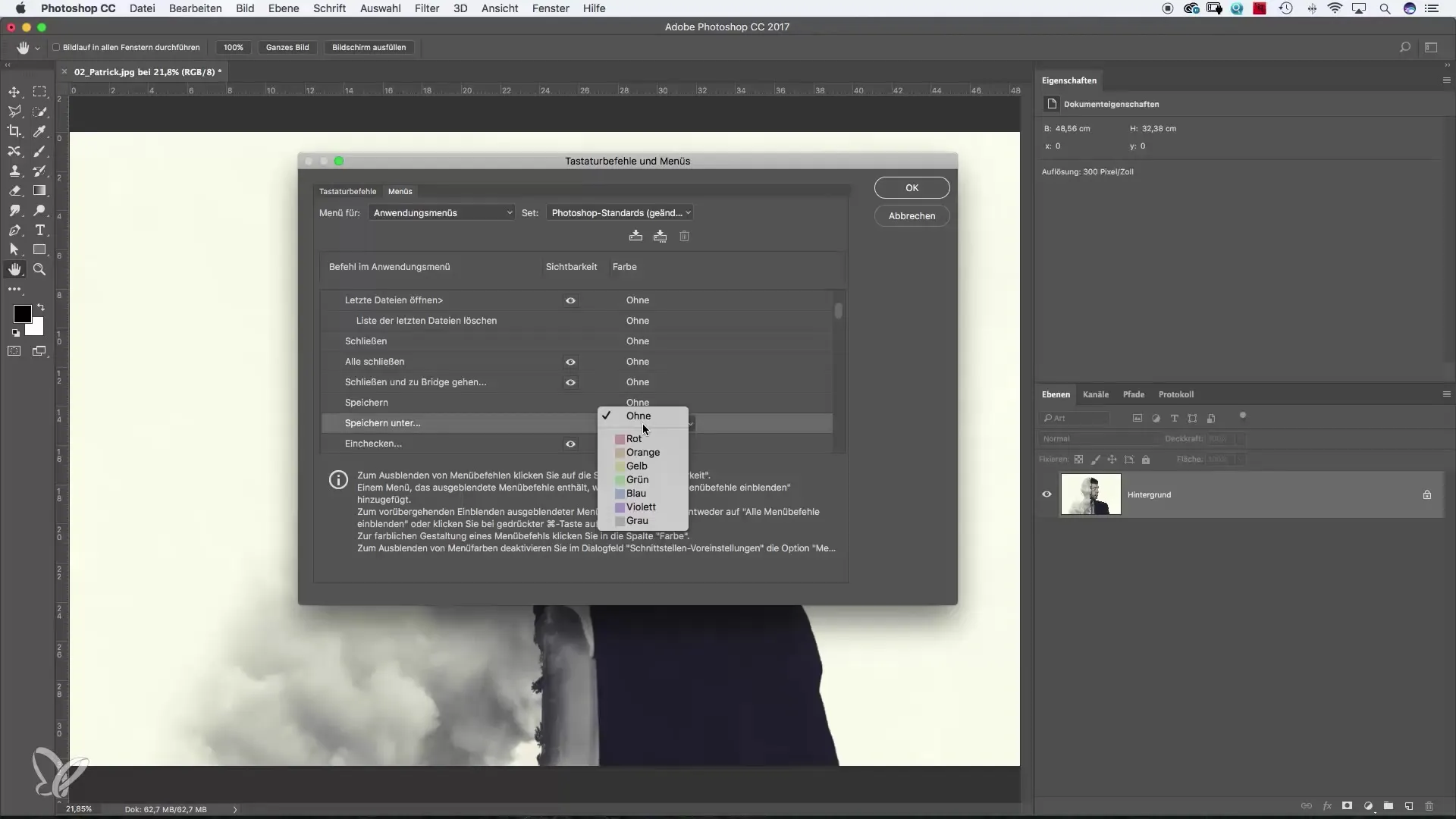Select the Brush tool
This screenshot has height=819, width=1456.
tap(39, 151)
